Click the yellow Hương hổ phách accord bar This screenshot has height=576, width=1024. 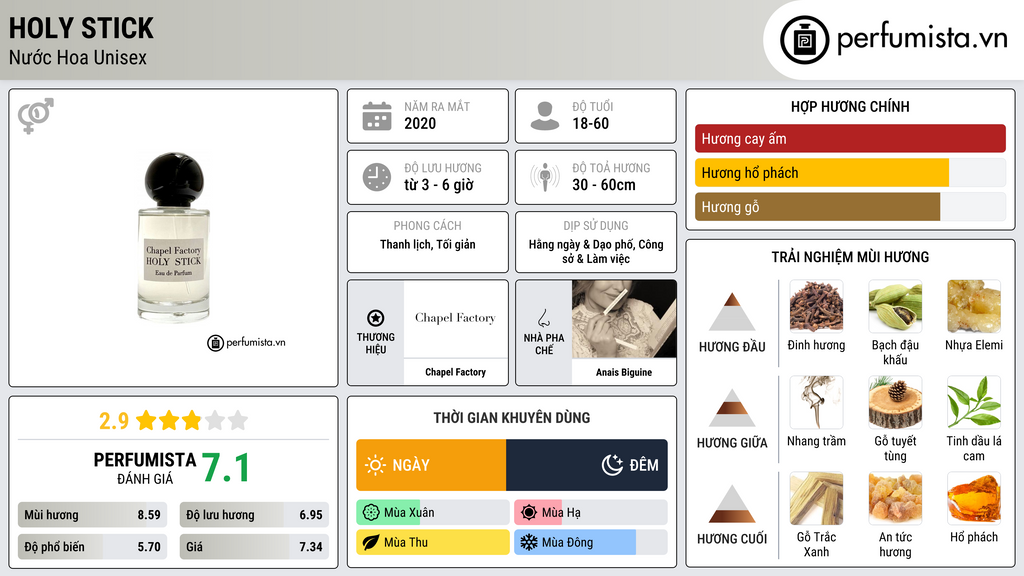[x=822, y=173]
